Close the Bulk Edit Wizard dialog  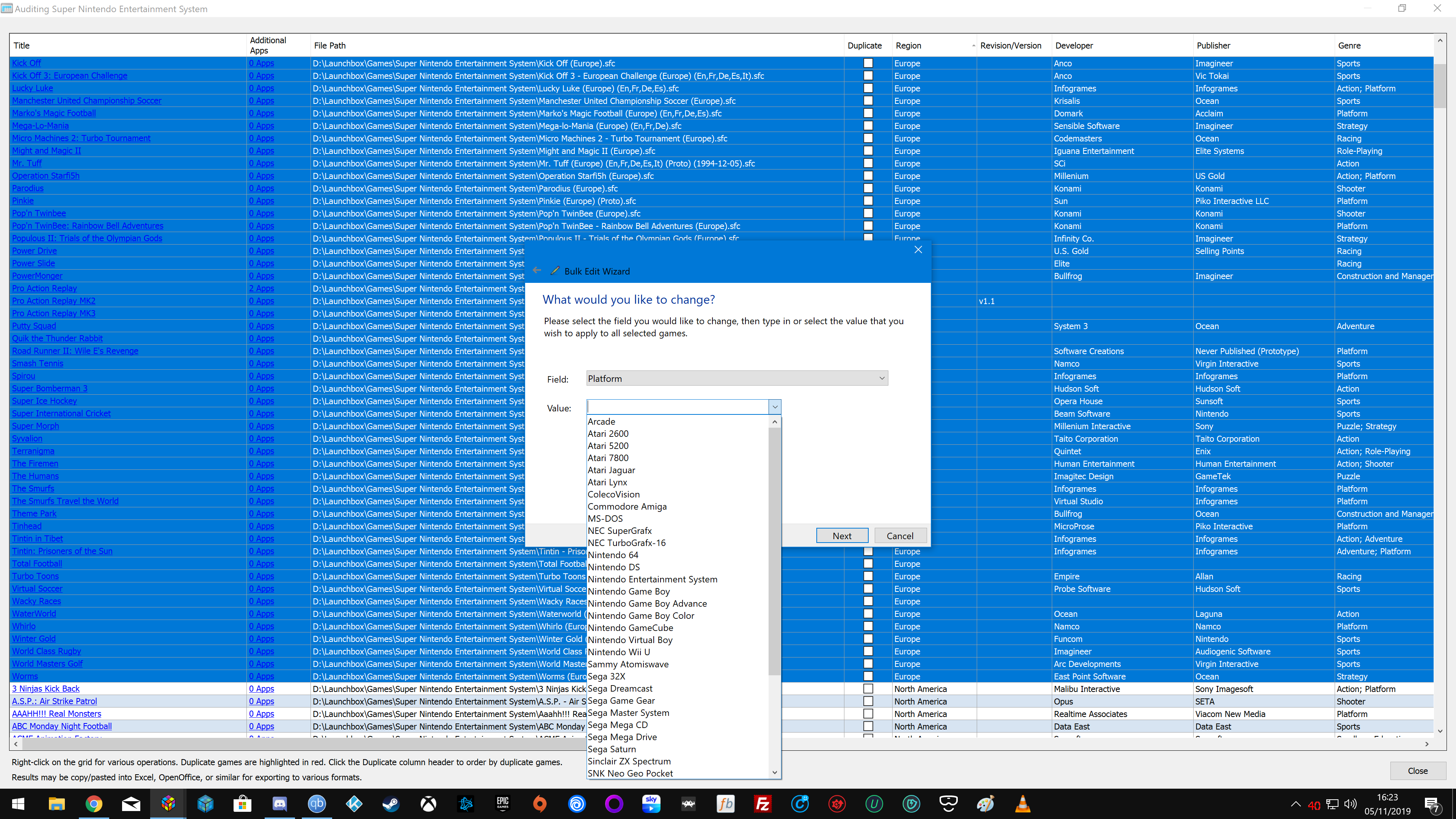coord(918,250)
